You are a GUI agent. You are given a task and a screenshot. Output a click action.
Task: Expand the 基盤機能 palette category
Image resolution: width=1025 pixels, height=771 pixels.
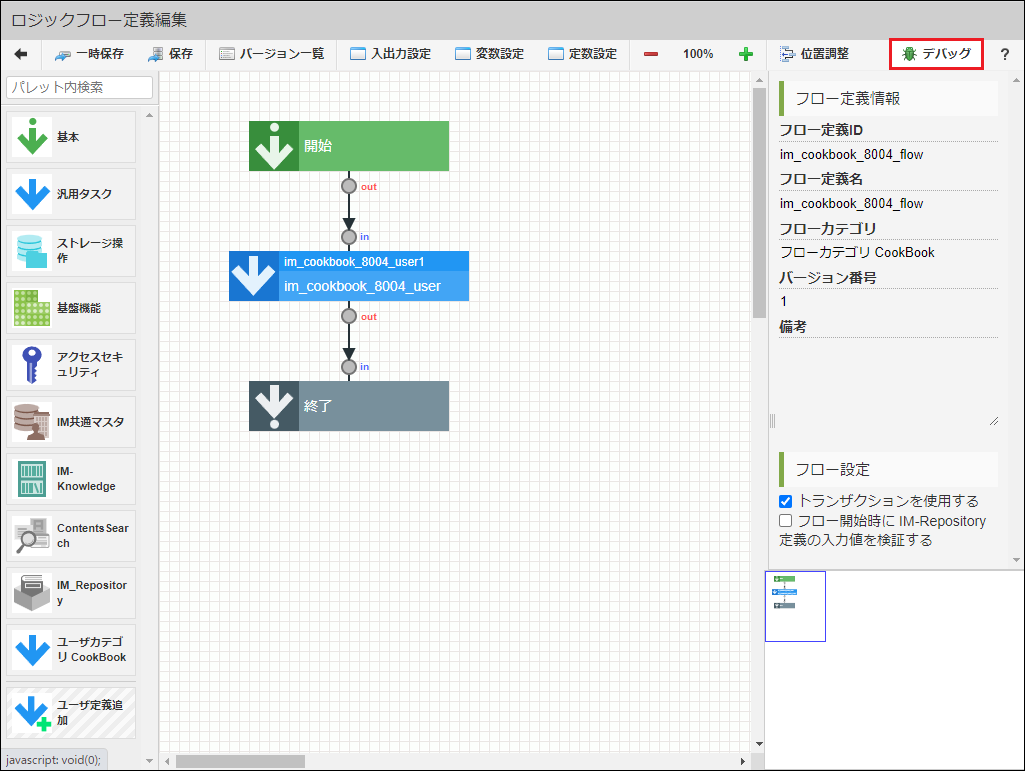(x=71, y=308)
